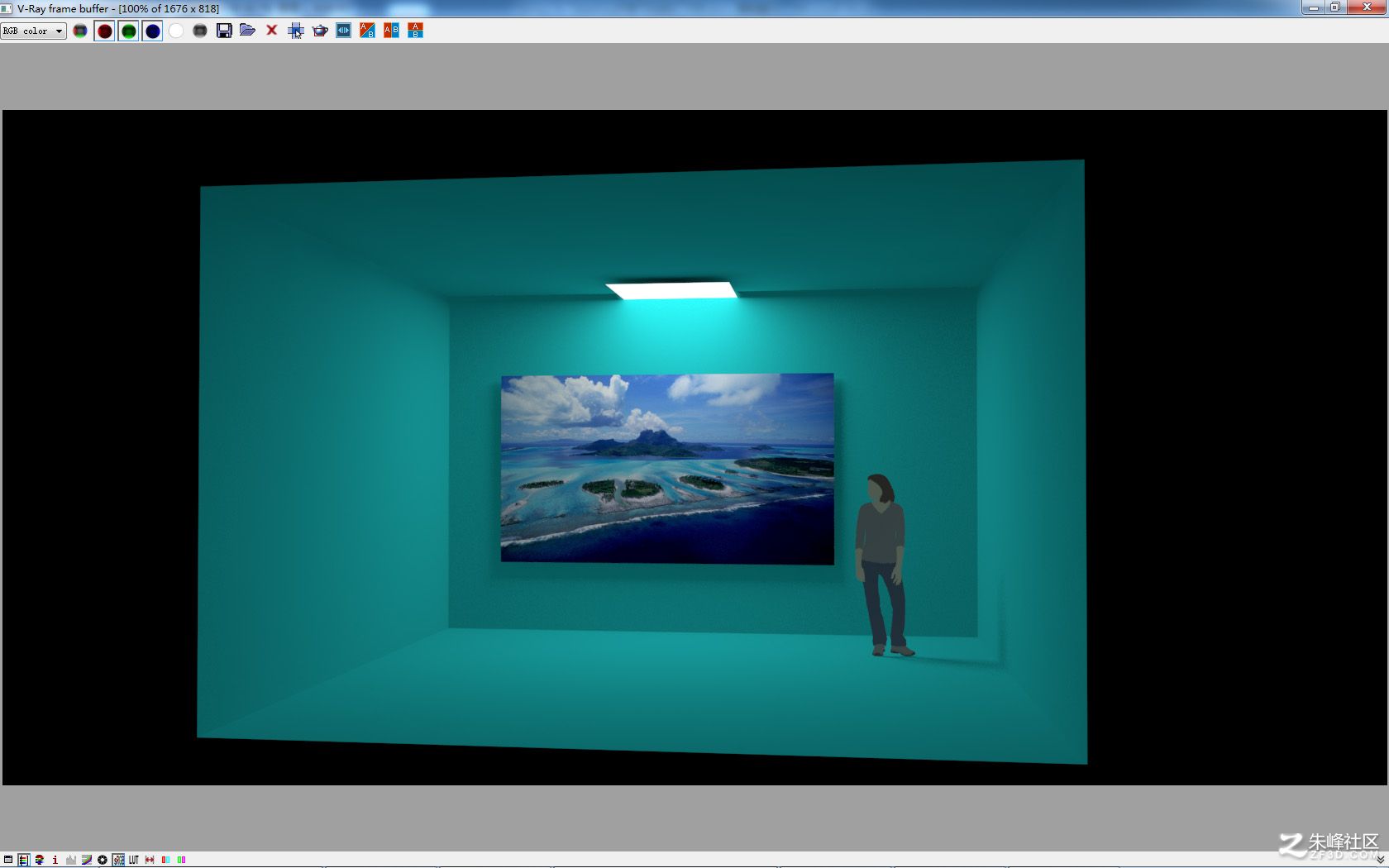Click the teapot render region icon

(320, 31)
